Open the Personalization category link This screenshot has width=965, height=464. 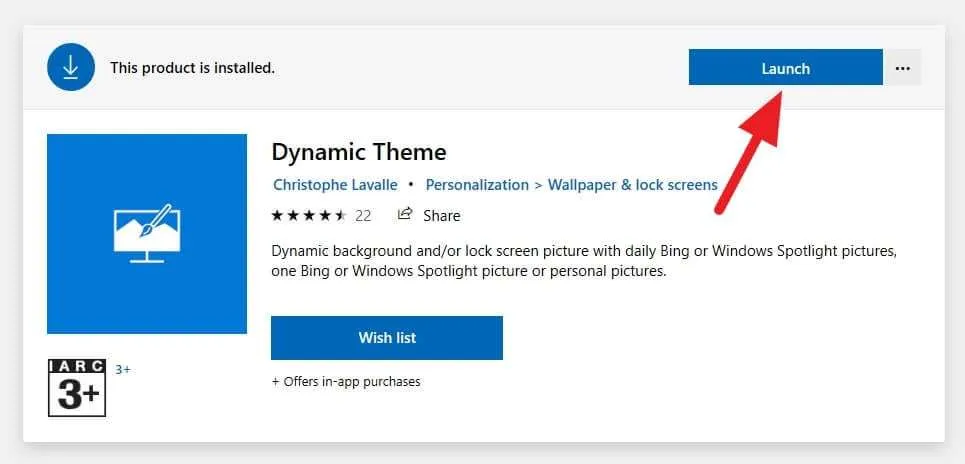477,185
